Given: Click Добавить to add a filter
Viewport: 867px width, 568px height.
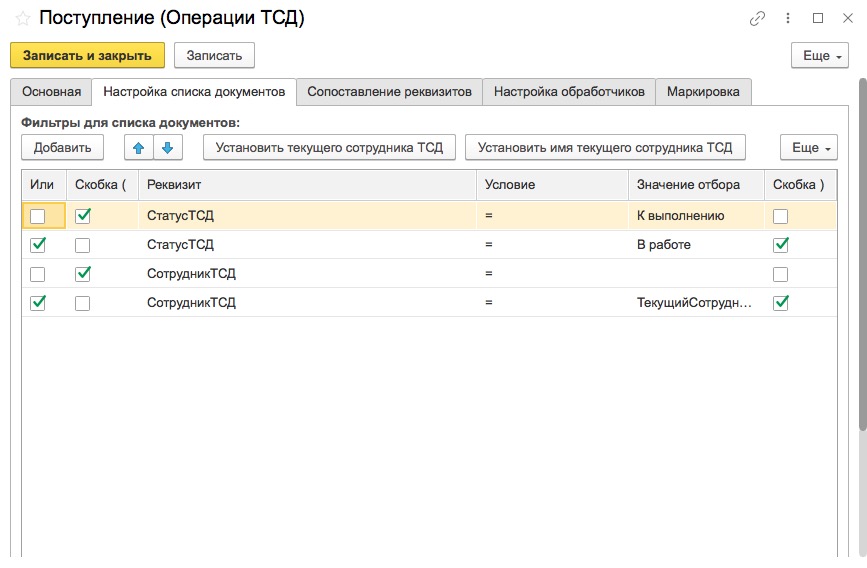Looking at the screenshot, I should (x=62, y=148).
